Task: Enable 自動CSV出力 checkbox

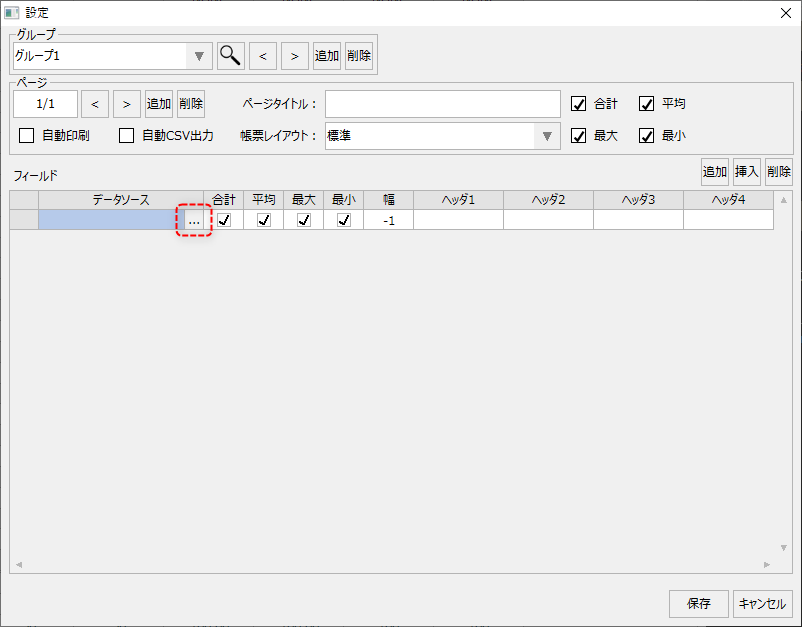Action: [127, 136]
